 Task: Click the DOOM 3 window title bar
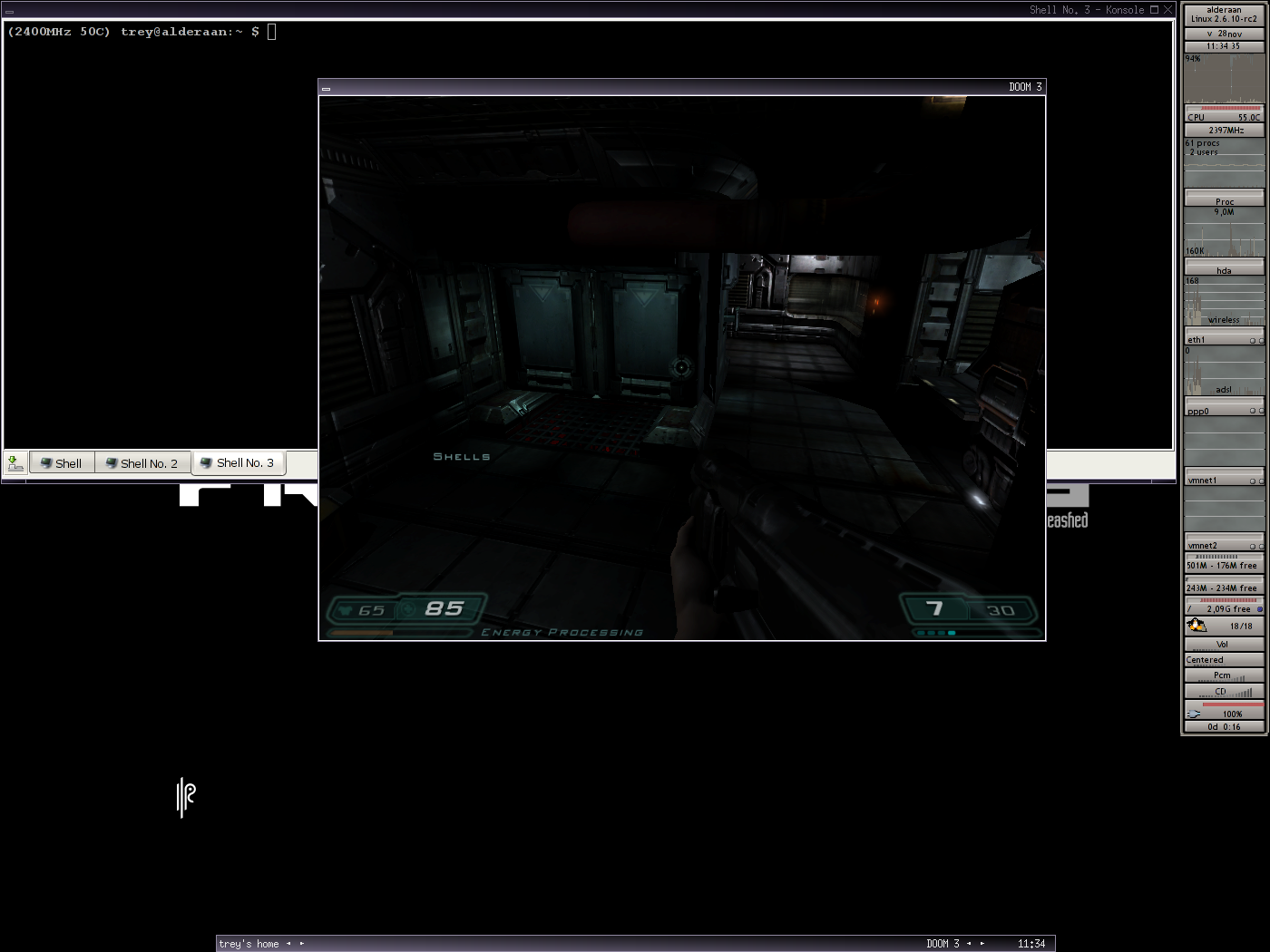point(682,87)
